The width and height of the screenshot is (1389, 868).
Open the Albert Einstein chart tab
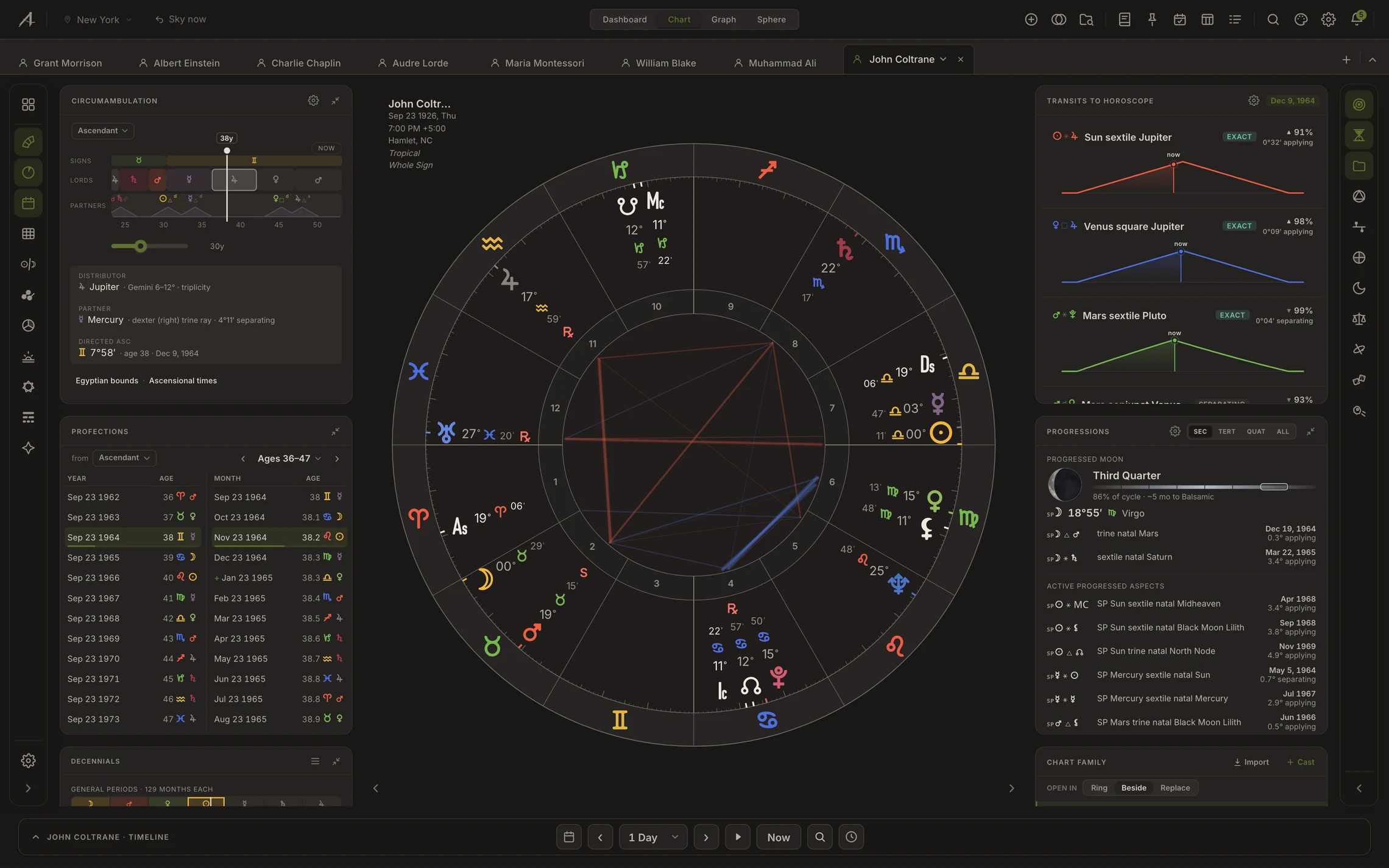coord(179,63)
